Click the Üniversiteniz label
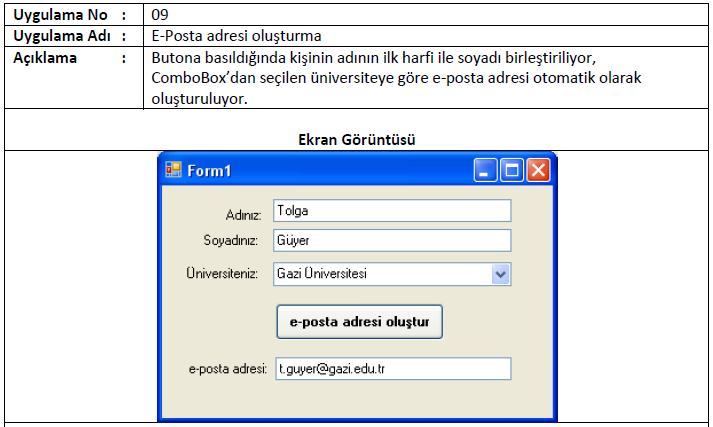Viewport: 713px width, 427px height. [x=222, y=273]
